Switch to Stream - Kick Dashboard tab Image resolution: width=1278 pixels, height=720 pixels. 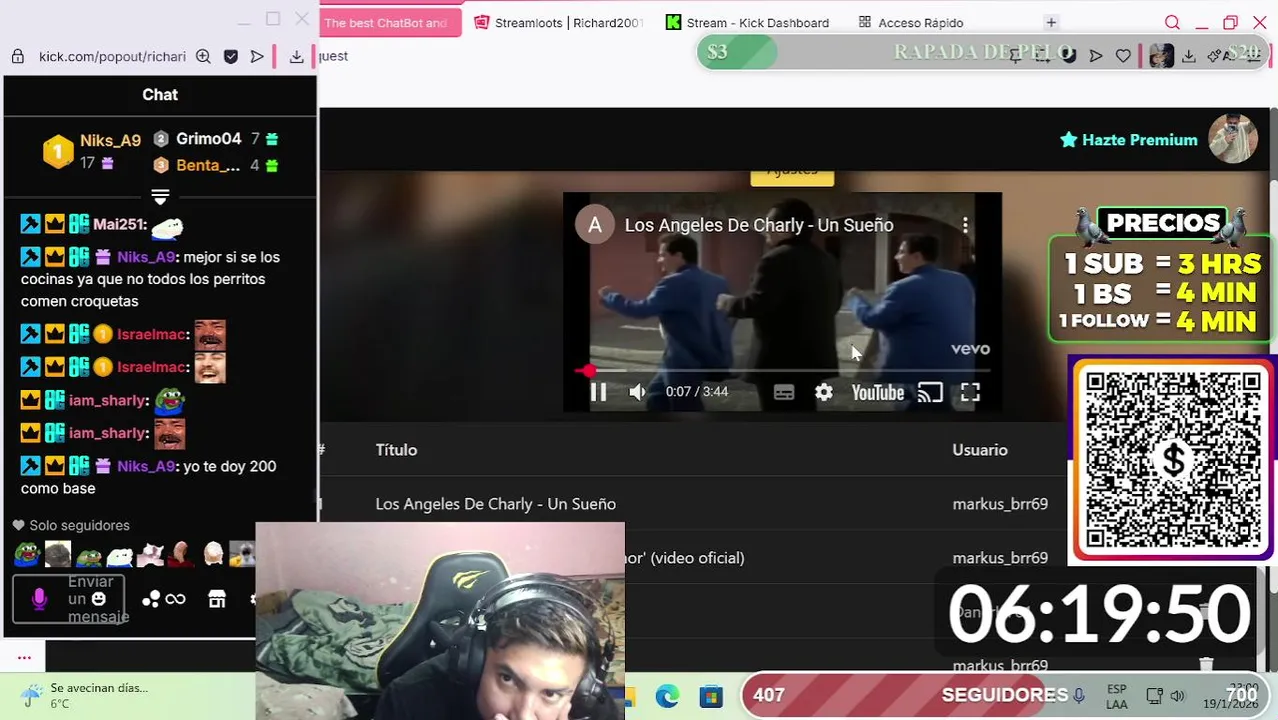click(747, 22)
